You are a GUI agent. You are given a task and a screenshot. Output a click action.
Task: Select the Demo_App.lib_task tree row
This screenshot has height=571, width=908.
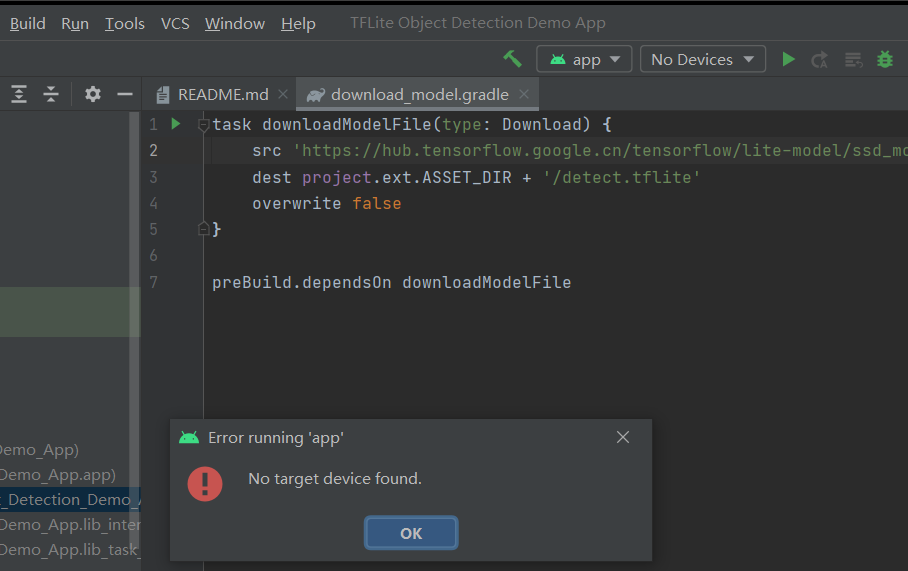pyautogui.click(x=70, y=549)
